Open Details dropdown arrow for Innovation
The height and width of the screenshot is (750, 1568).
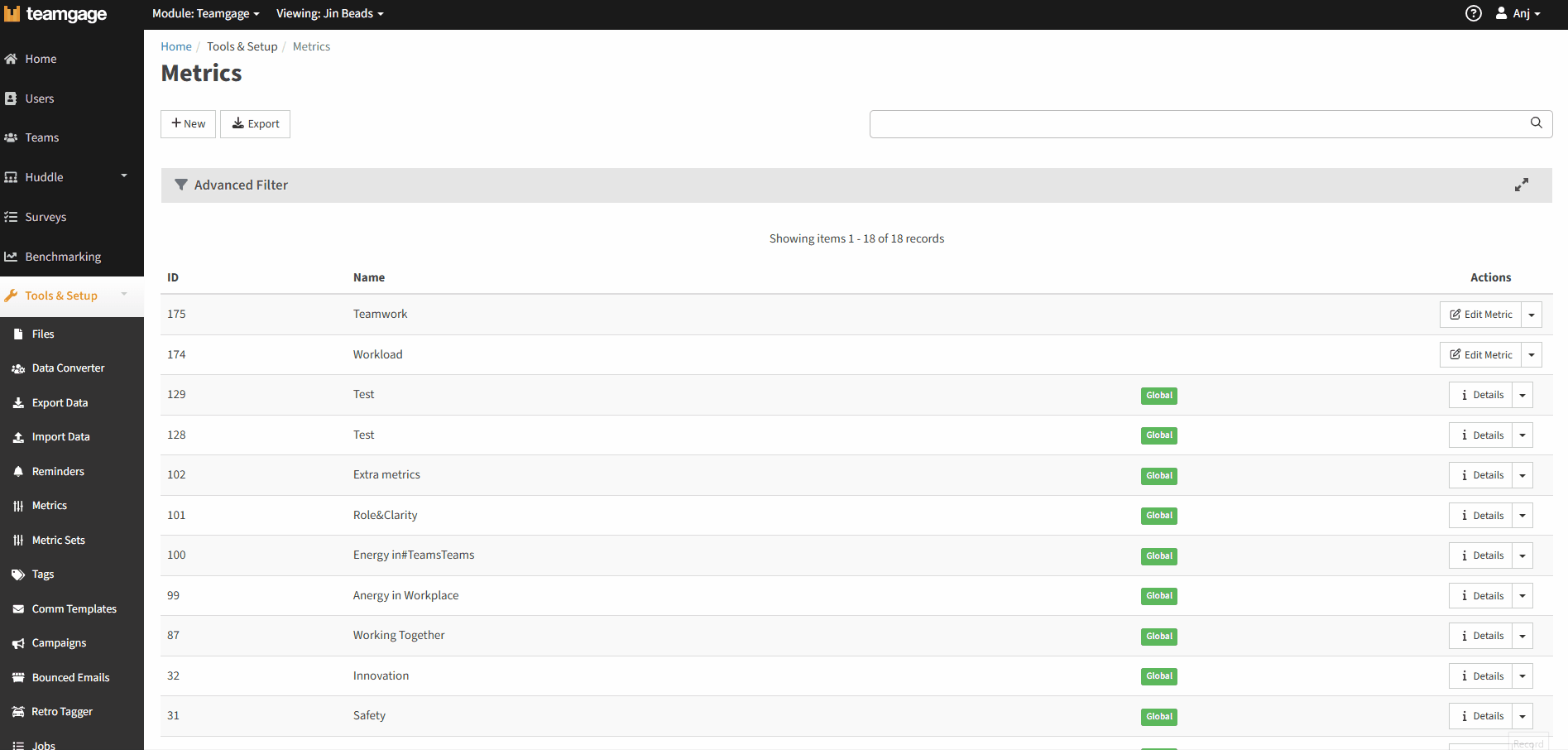(x=1522, y=676)
